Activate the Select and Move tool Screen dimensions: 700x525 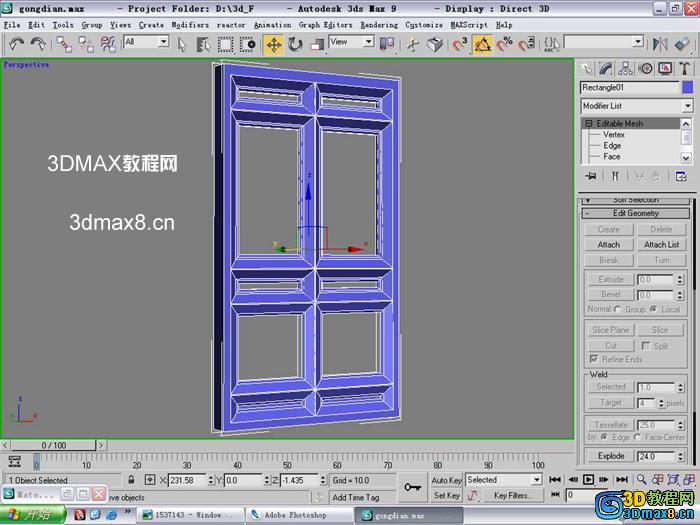tap(274, 44)
